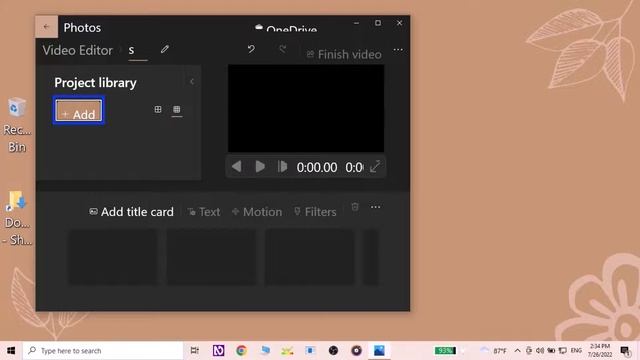Open the clock showing 2:34 PM
Screen dimensions: 640x360
point(600,351)
